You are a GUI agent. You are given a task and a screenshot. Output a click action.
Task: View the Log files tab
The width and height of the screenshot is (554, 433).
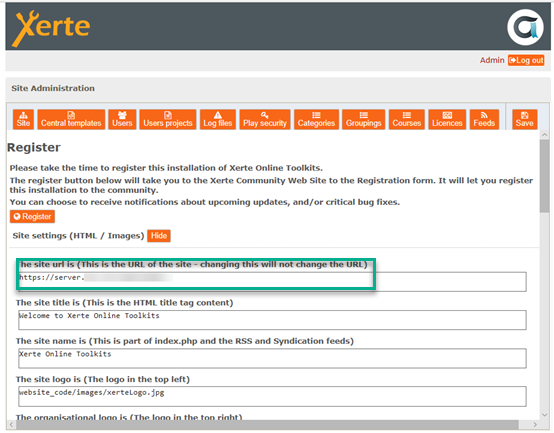[x=218, y=119]
